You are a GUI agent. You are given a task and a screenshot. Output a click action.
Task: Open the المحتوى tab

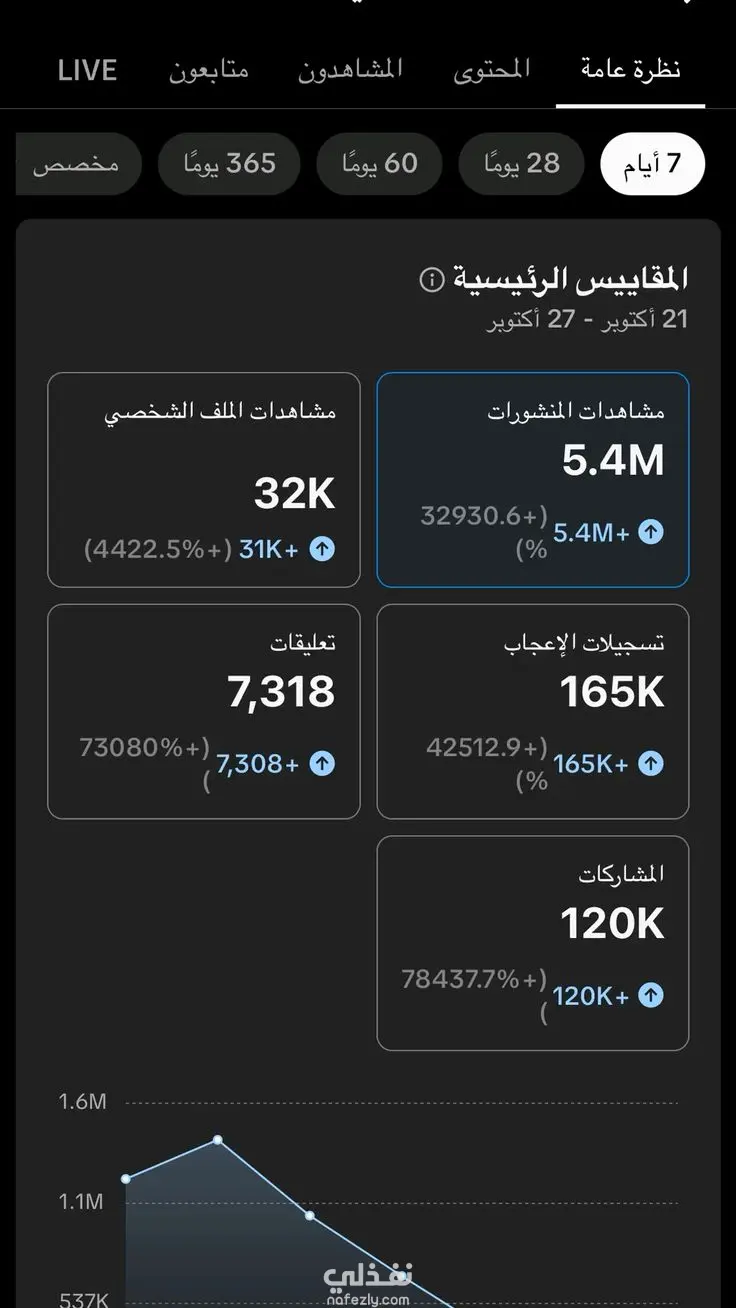pyautogui.click(x=492, y=70)
